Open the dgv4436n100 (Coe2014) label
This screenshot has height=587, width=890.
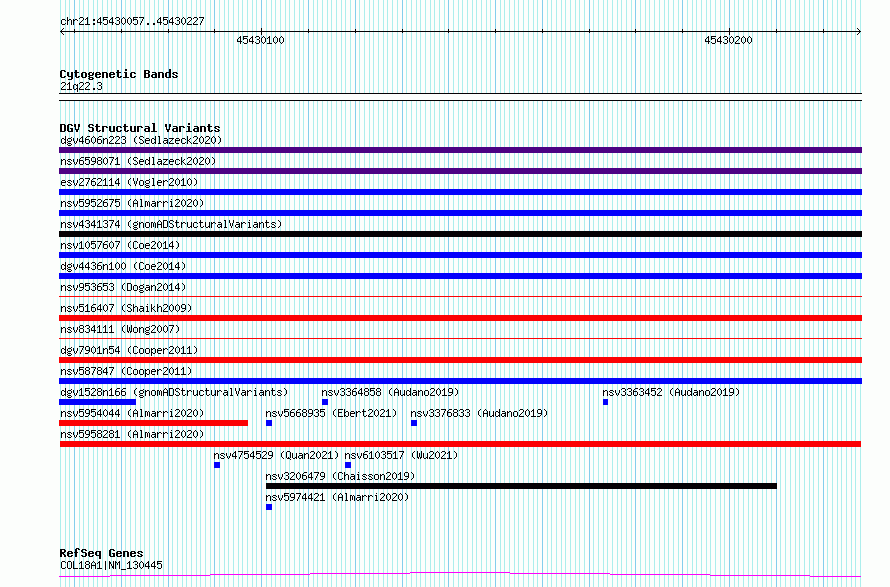point(123,266)
